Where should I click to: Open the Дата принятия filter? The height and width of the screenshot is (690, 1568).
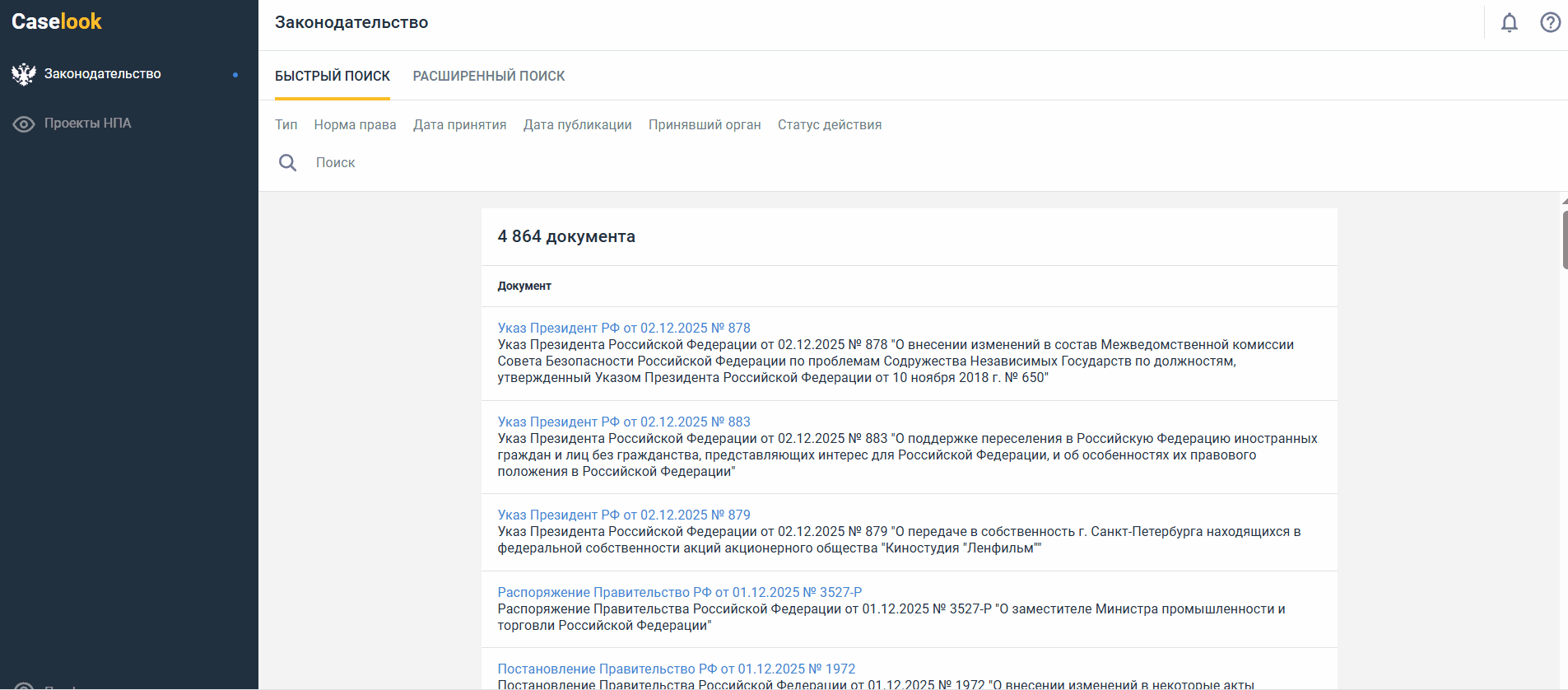coord(459,125)
